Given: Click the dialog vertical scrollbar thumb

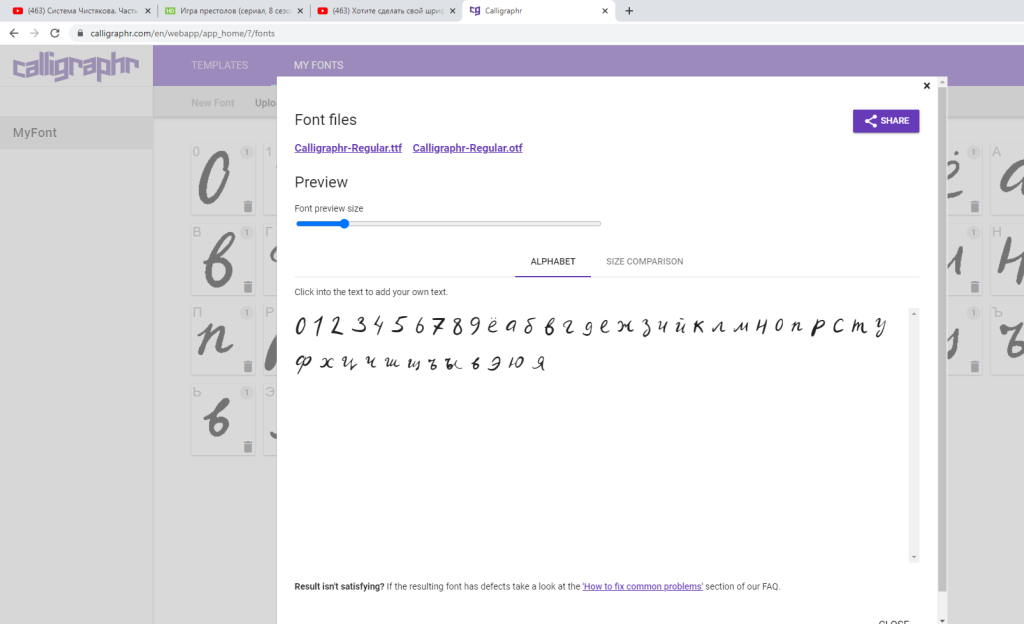Looking at the screenshot, I should pos(942,339).
